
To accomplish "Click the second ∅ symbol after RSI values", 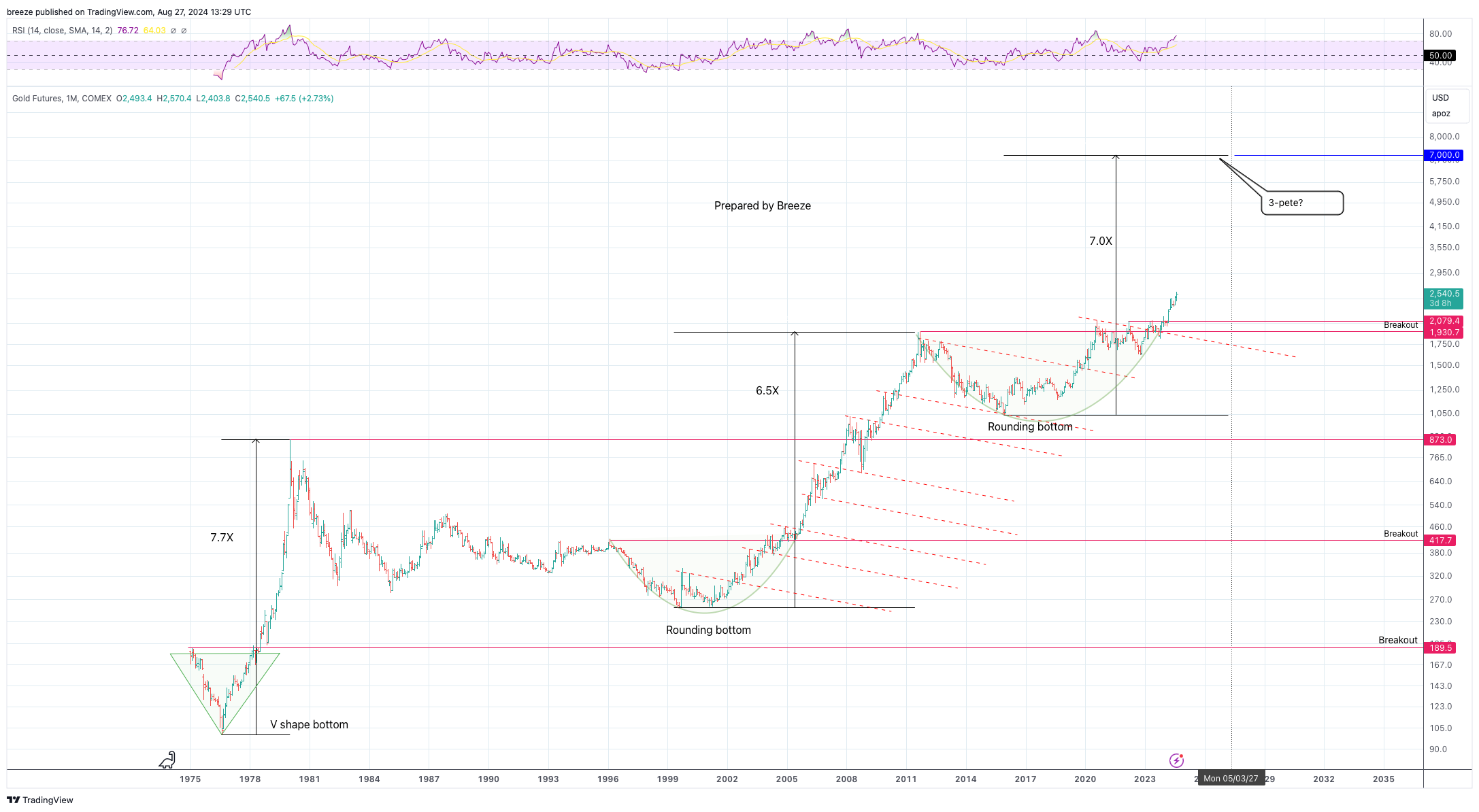I will (184, 31).
